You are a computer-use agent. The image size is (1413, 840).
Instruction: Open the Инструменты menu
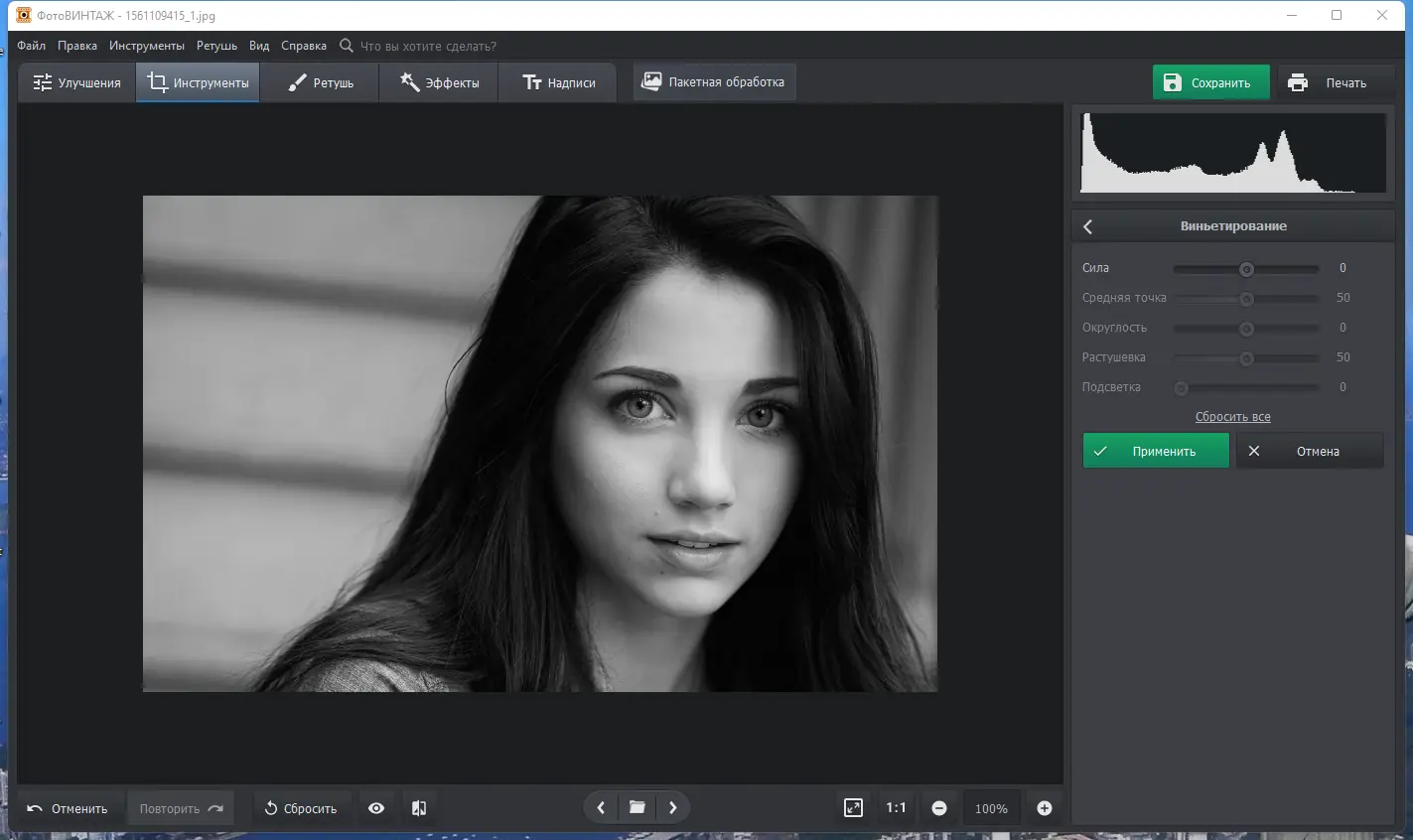click(147, 46)
